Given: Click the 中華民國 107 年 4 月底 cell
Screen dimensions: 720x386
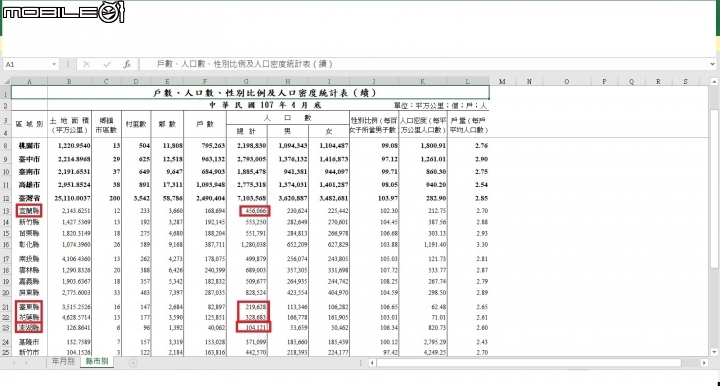Looking at the screenshot, I should tap(265, 105).
